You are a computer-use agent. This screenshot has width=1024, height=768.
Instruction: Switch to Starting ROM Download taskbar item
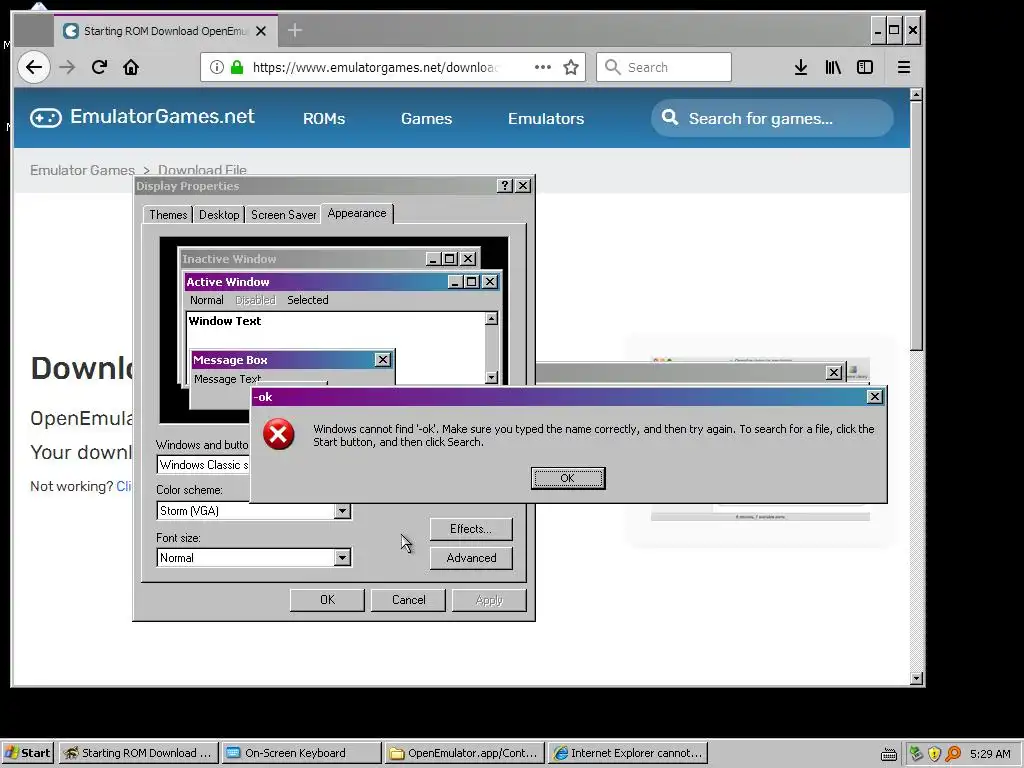(x=138, y=753)
